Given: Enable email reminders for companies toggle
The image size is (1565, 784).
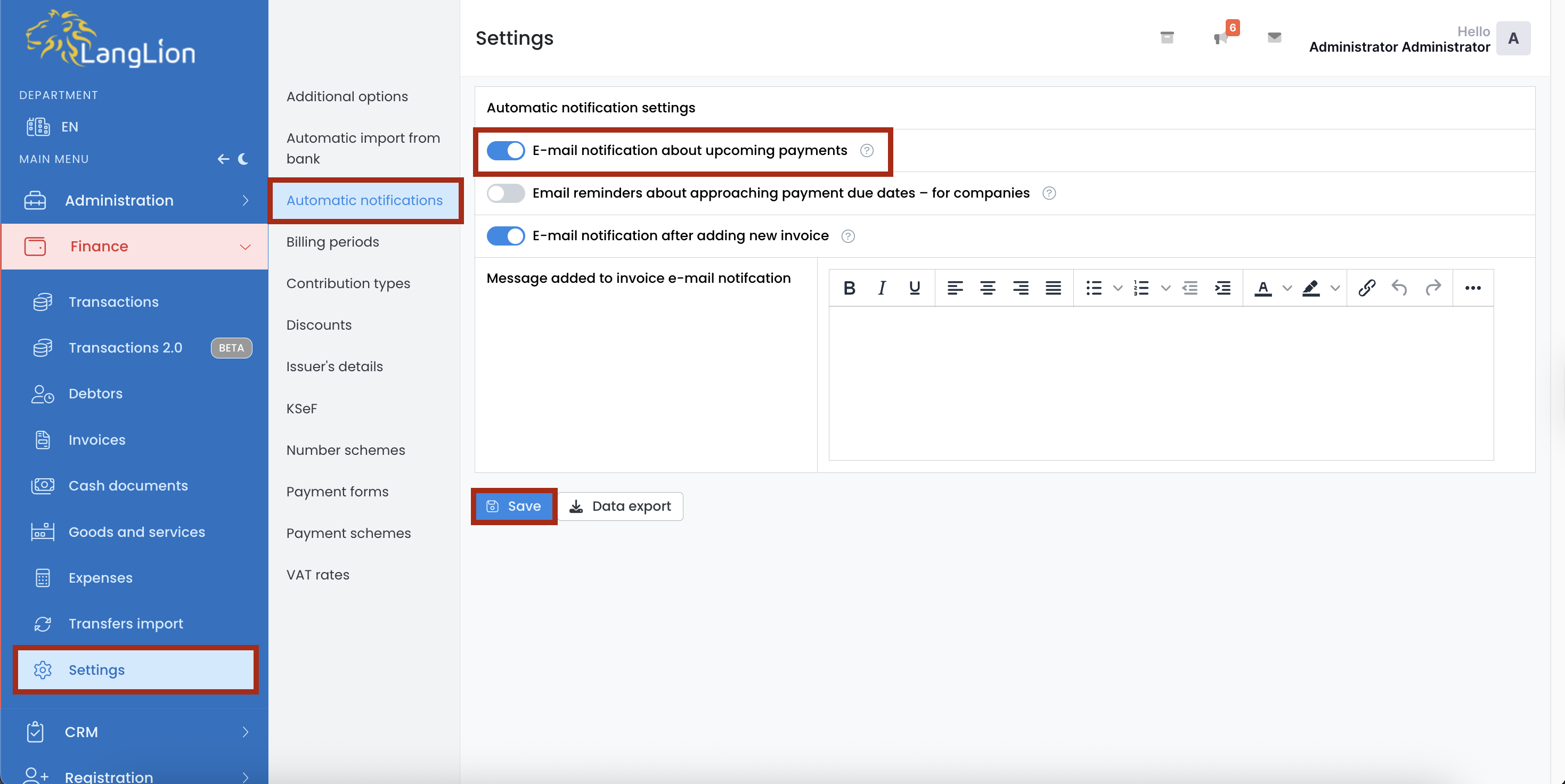Looking at the screenshot, I should [x=506, y=193].
